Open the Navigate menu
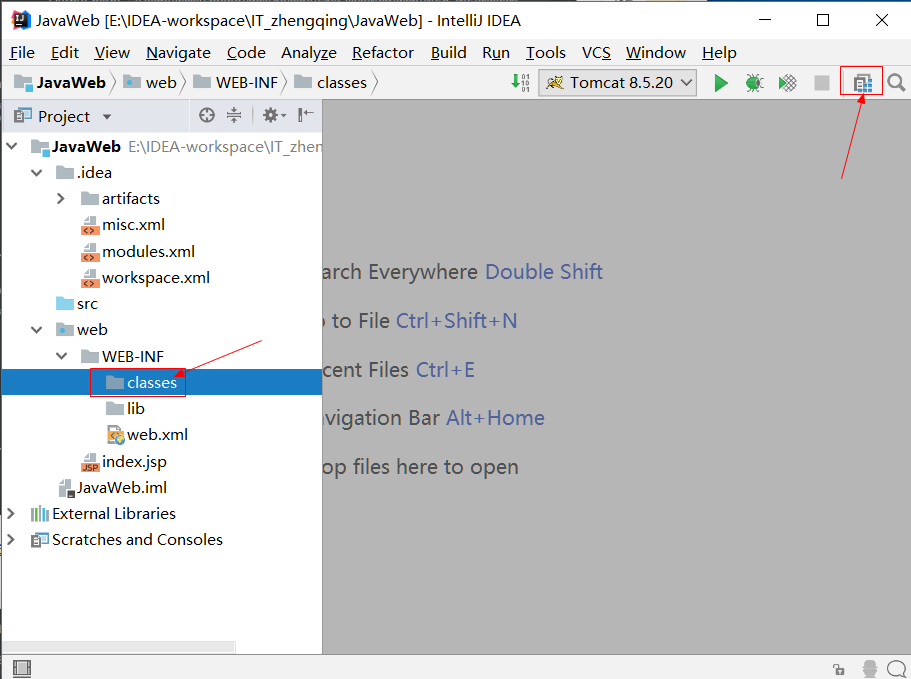 (x=178, y=53)
